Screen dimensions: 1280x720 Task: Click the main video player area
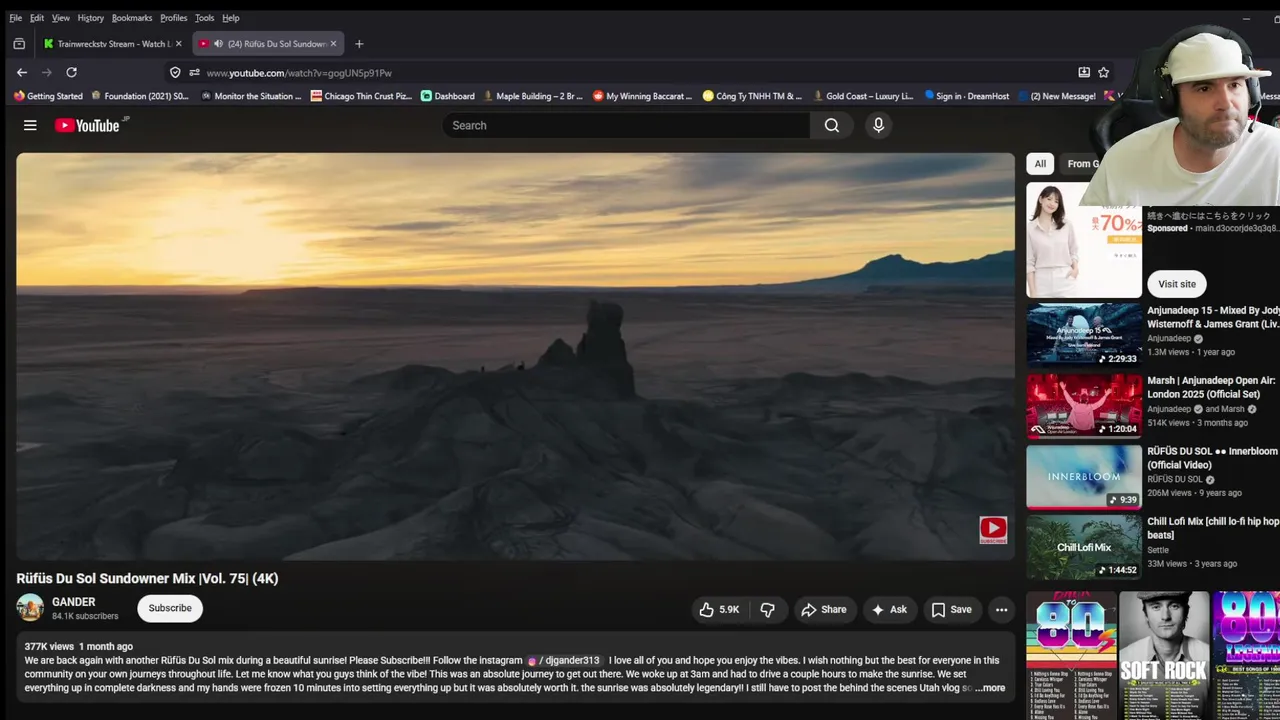pos(515,357)
